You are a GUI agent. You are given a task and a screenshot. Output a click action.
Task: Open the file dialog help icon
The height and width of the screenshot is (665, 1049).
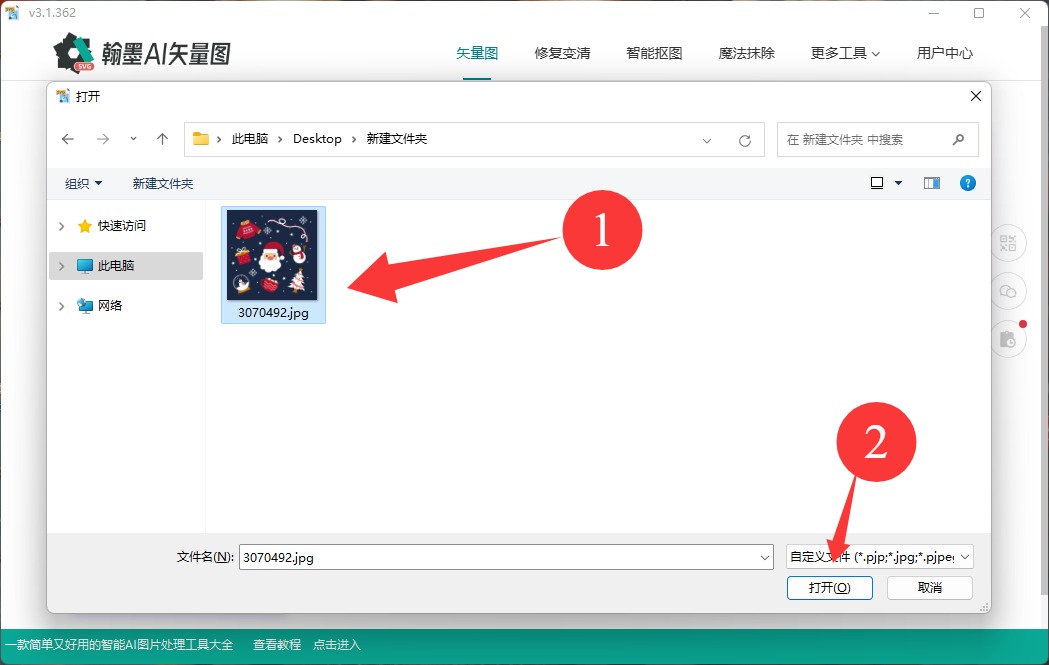point(967,183)
